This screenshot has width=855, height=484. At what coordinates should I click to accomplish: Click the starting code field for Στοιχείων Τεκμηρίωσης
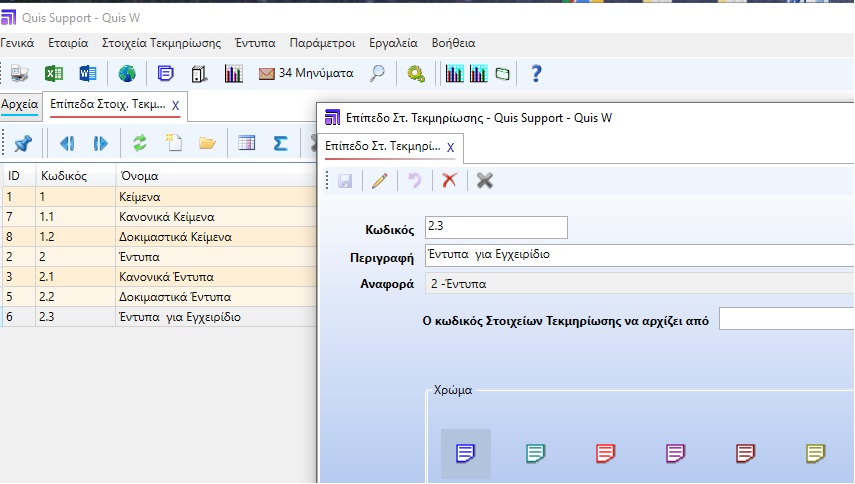point(787,319)
